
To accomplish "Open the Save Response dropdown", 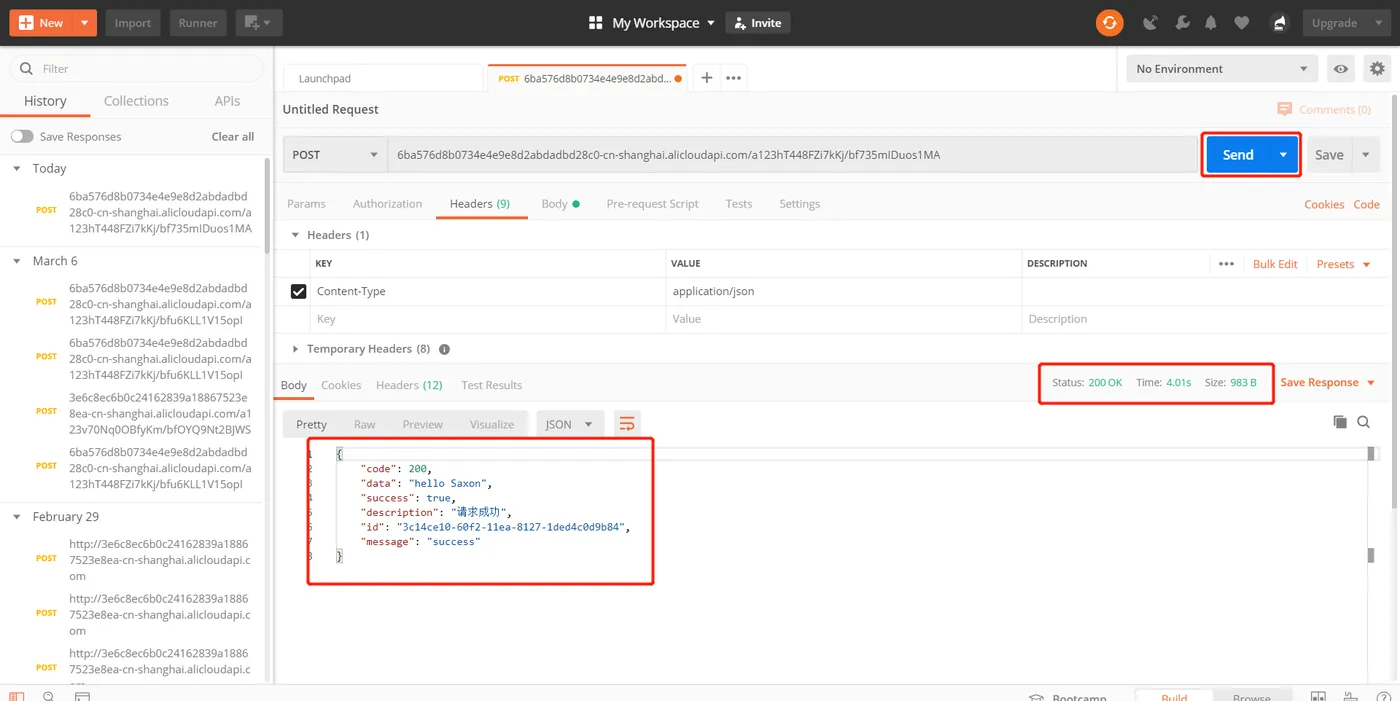I will [x=1328, y=382].
